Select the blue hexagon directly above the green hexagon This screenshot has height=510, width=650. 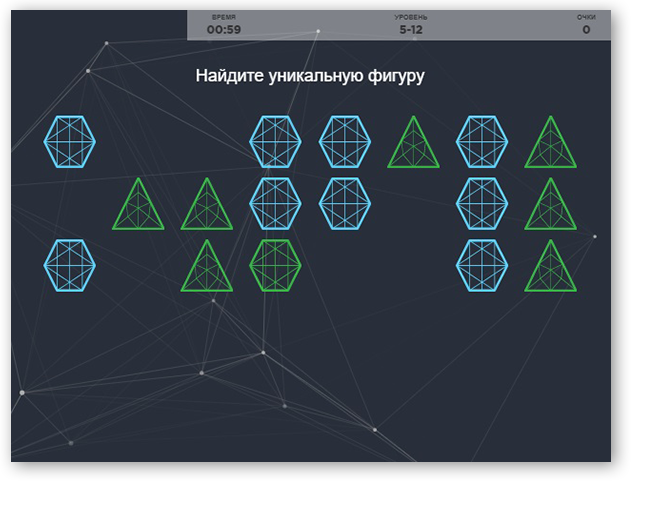pyautogui.click(x=275, y=204)
